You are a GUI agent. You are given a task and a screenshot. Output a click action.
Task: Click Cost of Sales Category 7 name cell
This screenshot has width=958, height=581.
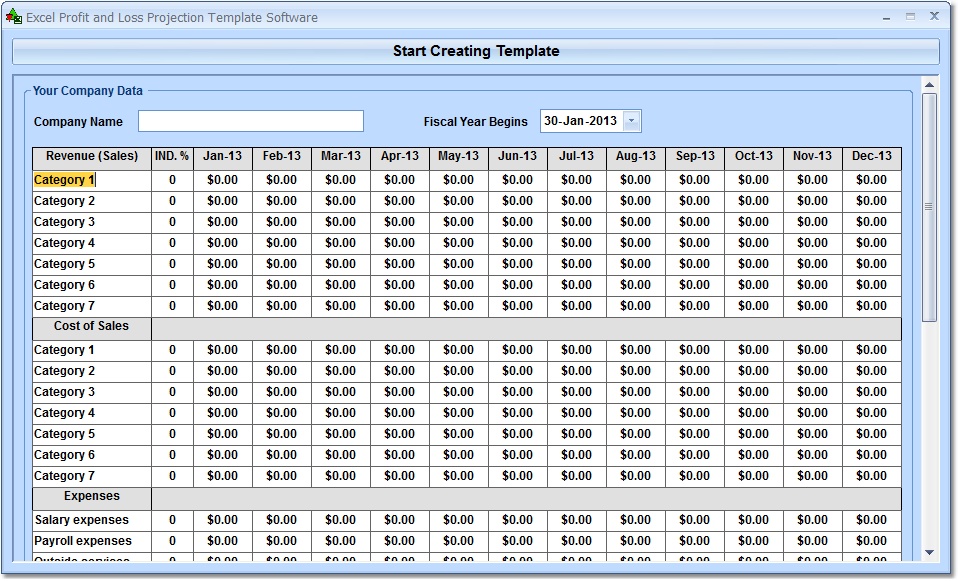pyautogui.click(x=92, y=476)
